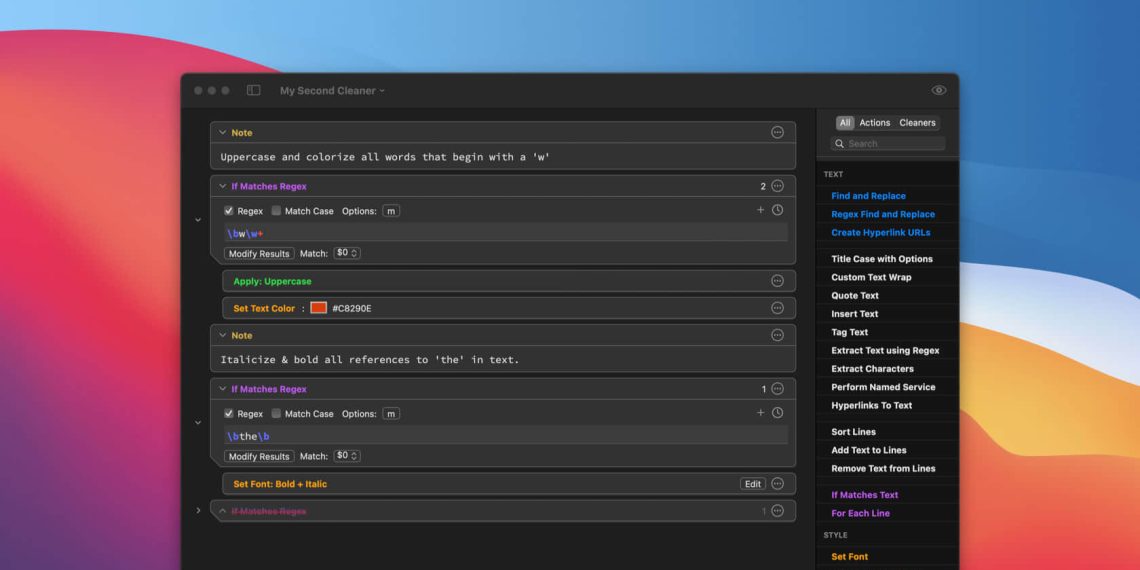
Task: Click Modify Results button in second regex block
Action: (x=259, y=457)
